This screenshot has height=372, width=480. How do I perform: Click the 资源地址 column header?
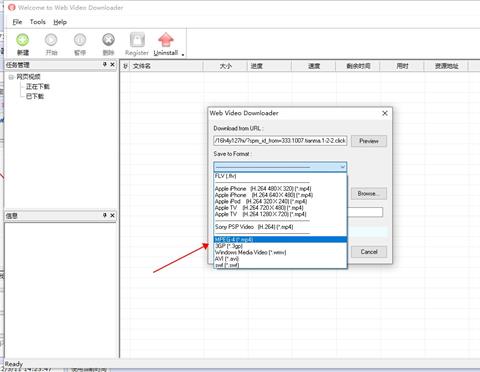coord(446,66)
